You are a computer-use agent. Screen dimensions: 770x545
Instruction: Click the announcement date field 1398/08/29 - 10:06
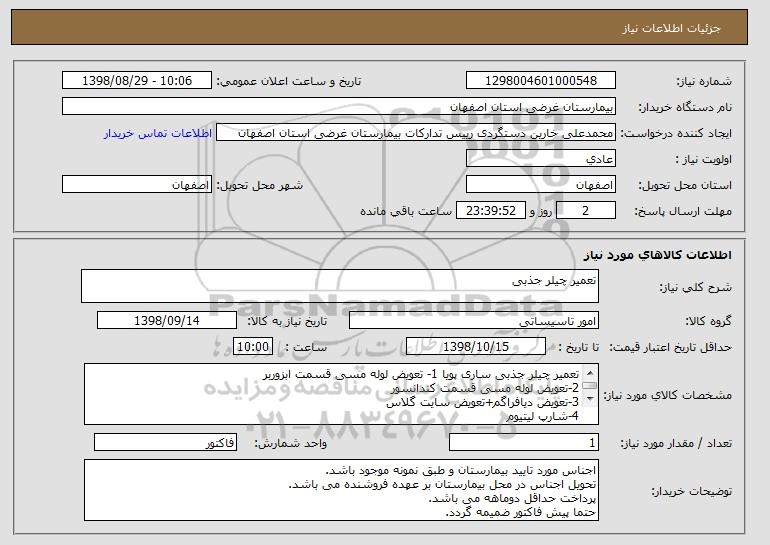pyautogui.click(x=137, y=81)
